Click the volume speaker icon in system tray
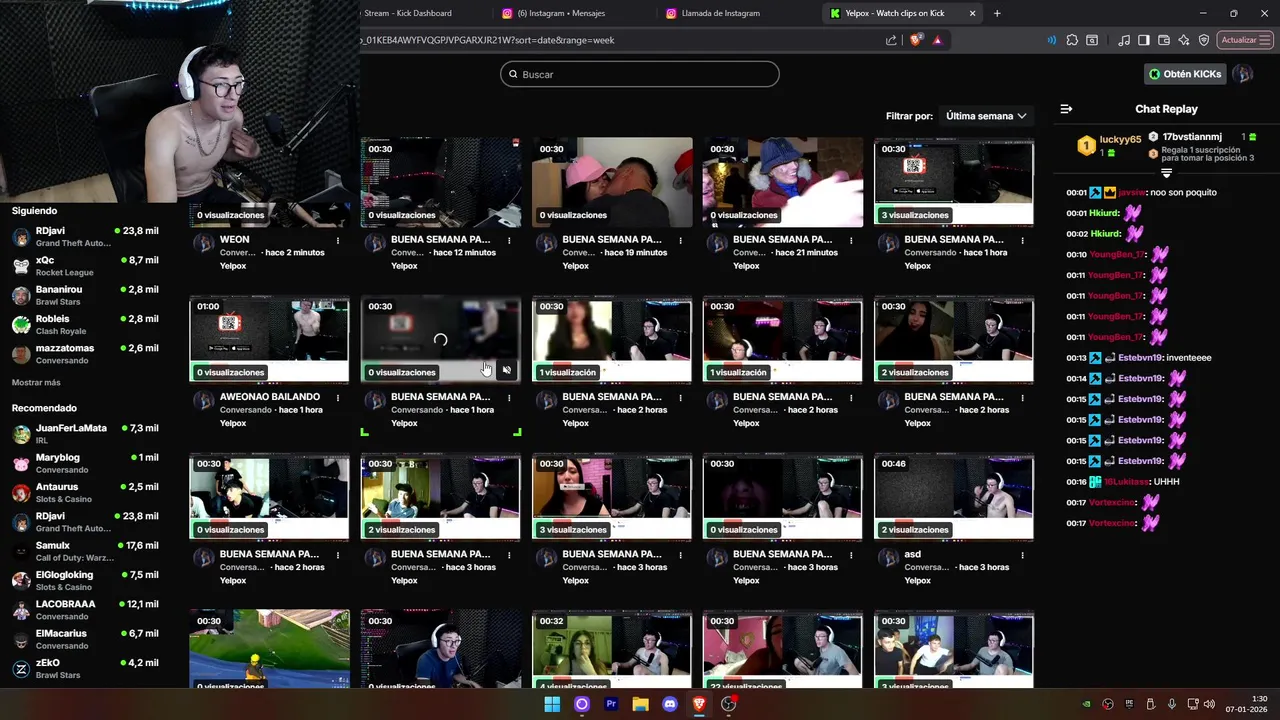The height and width of the screenshot is (720, 1280). coord(1209,704)
